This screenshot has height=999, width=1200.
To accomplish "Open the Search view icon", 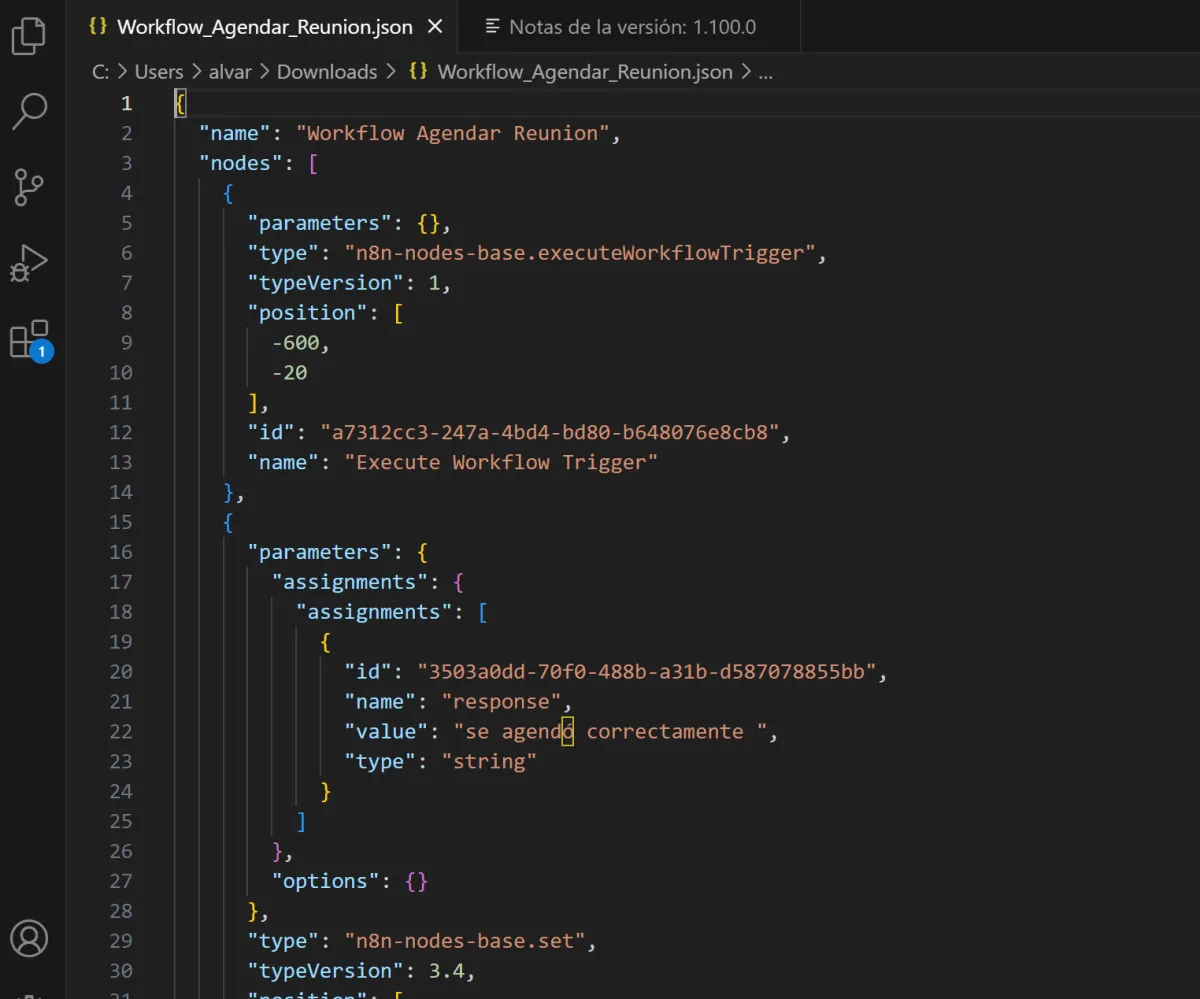I will pyautogui.click(x=29, y=111).
